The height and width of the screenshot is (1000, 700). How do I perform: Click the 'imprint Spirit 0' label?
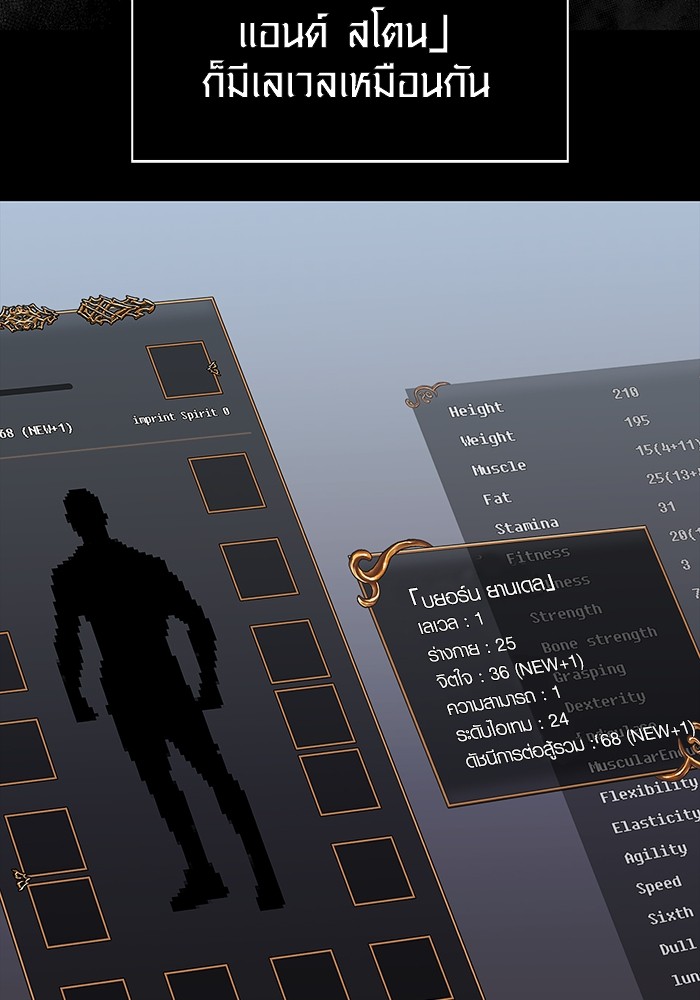(181, 416)
